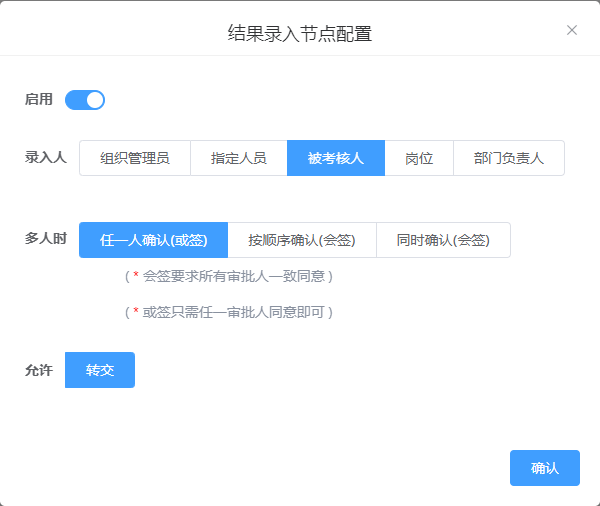Select 组织管理员 as the 录入人
This screenshot has height=506, width=600.
tap(135, 158)
